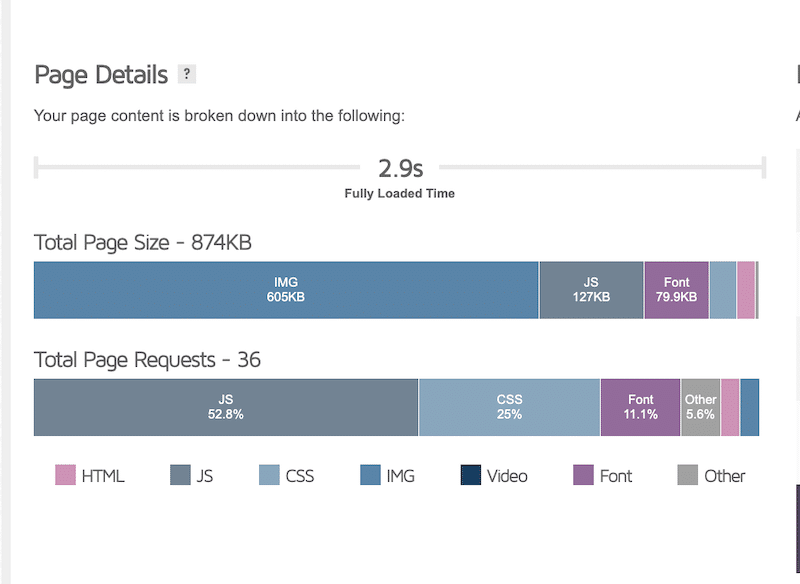The width and height of the screenshot is (800, 584).
Task: Click pink HTML segment in page size bar
Action: click(x=746, y=290)
